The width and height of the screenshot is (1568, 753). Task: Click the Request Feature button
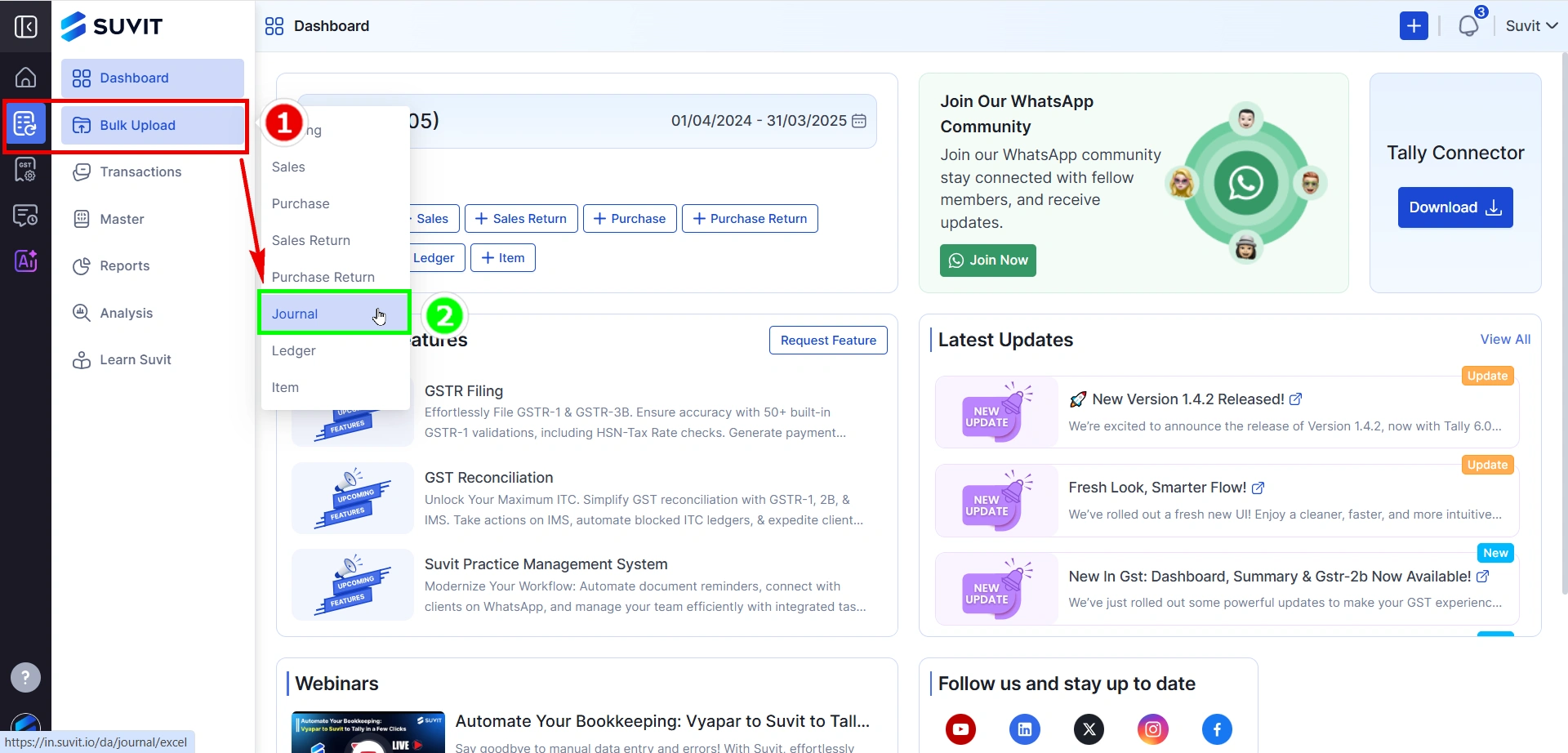[x=828, y=341]
